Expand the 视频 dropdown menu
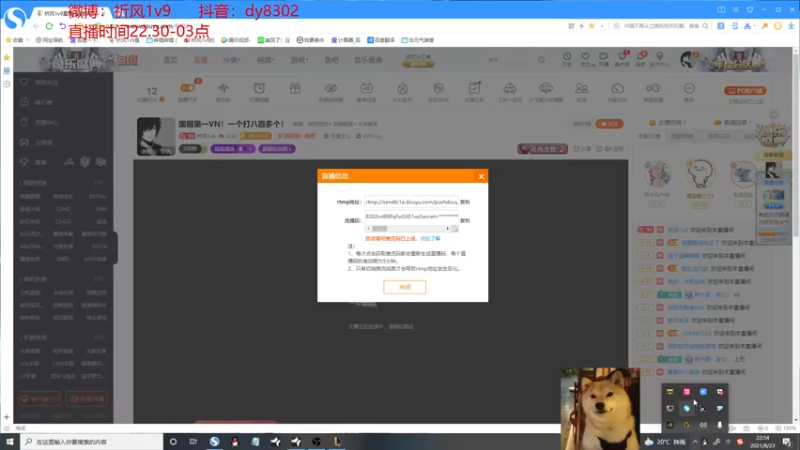This screenshot has width=800, height=450. [x=265, y=60]
